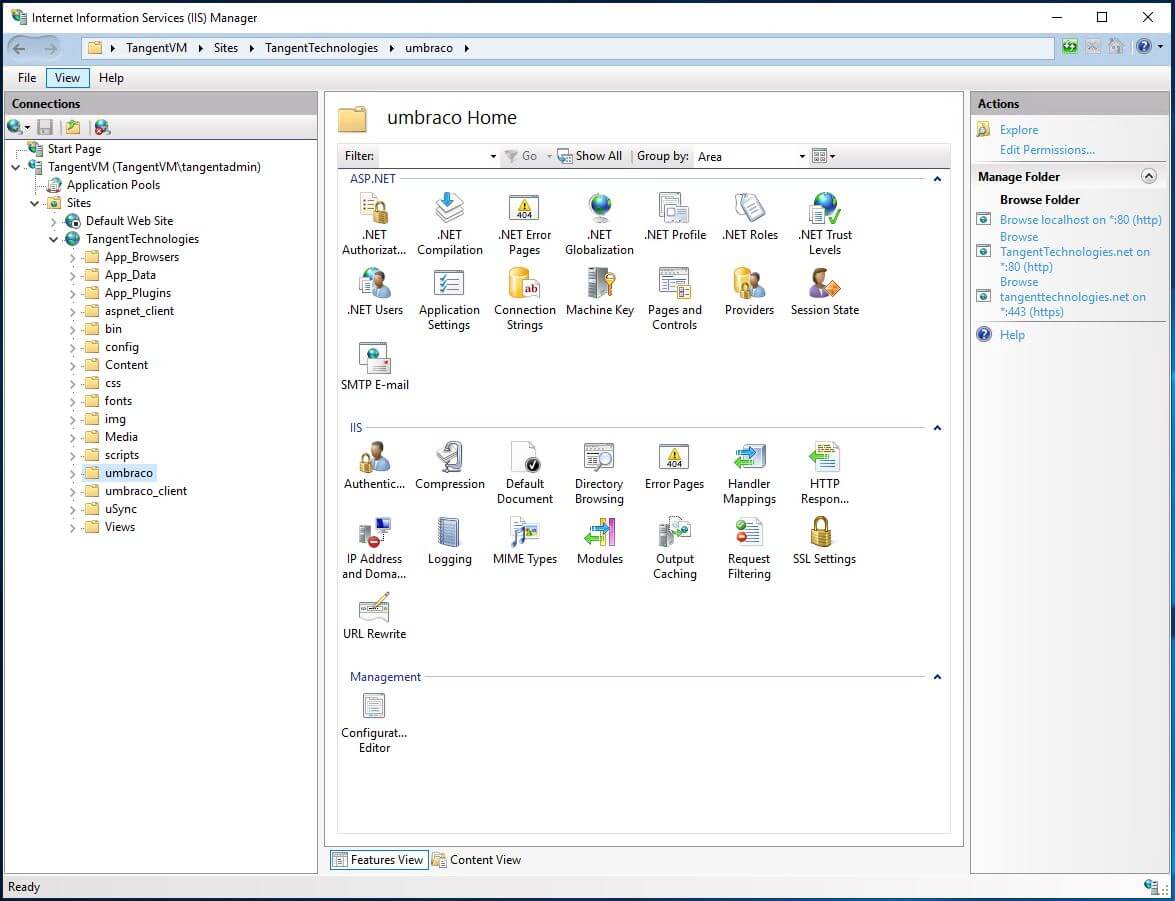Screen dimensions: 1175x901
Task: Collapse the IIS feature group
Action: (937, 428)
